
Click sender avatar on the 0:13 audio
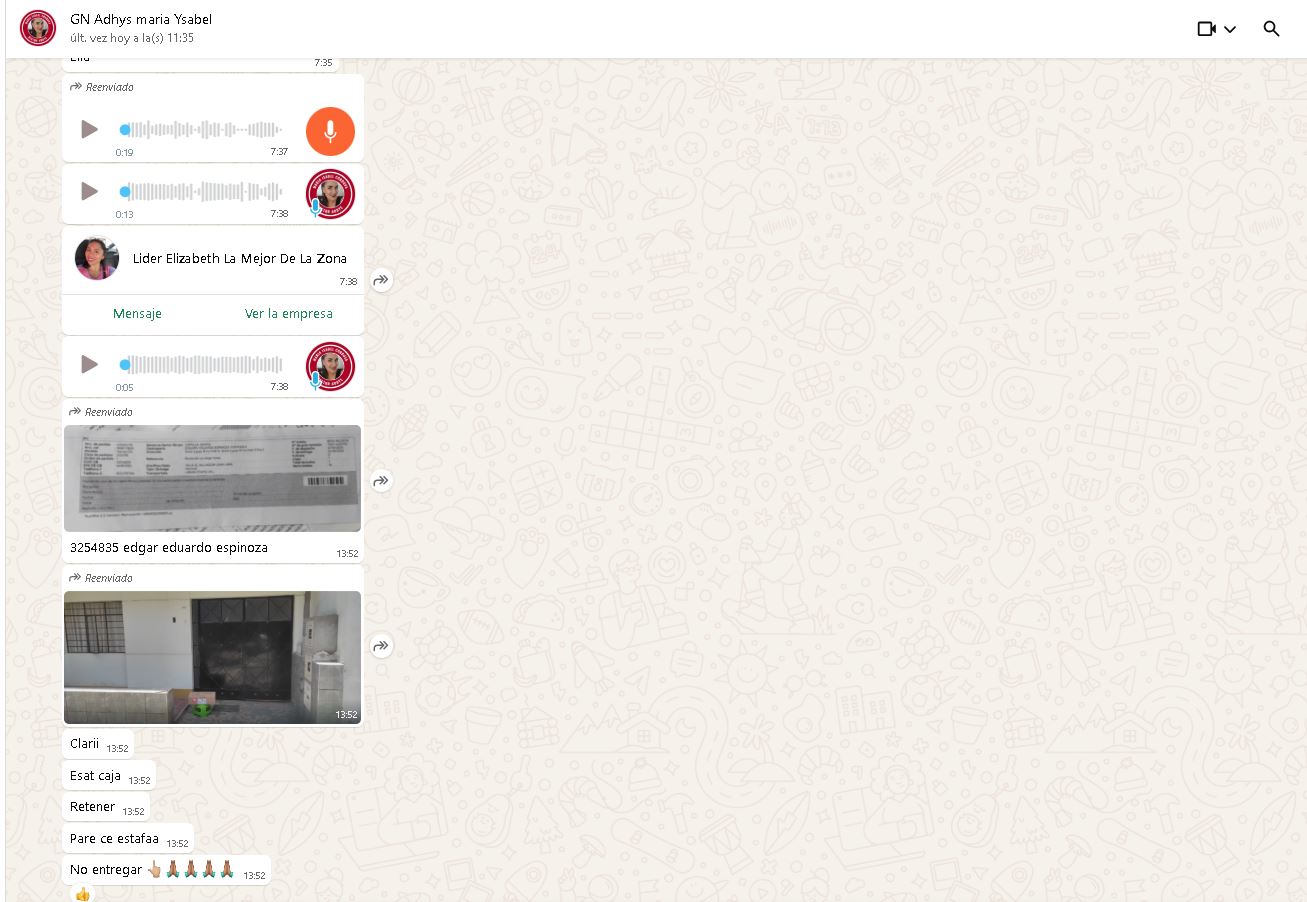click(330, 194)
